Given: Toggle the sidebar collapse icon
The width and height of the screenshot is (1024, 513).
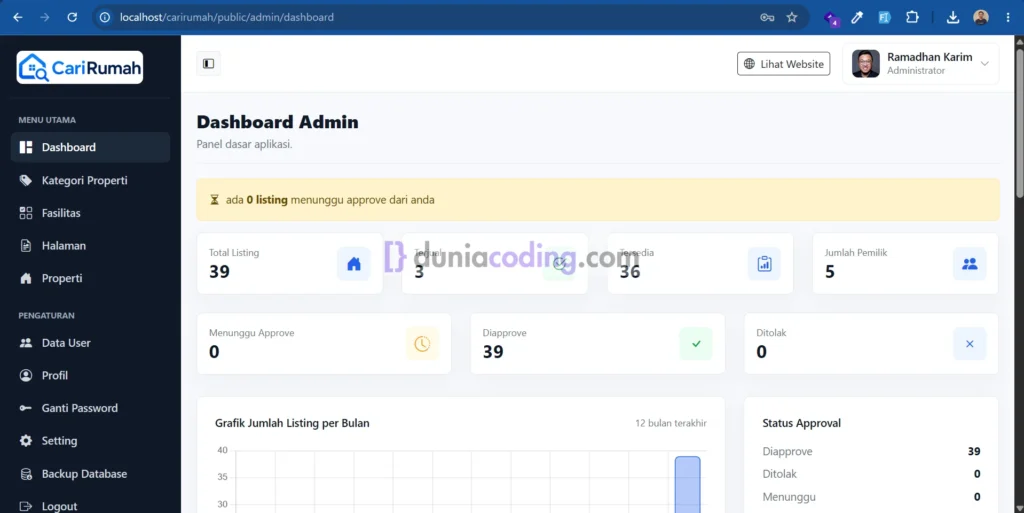Looking at the screenshot, I should click(x=208, y=63).
